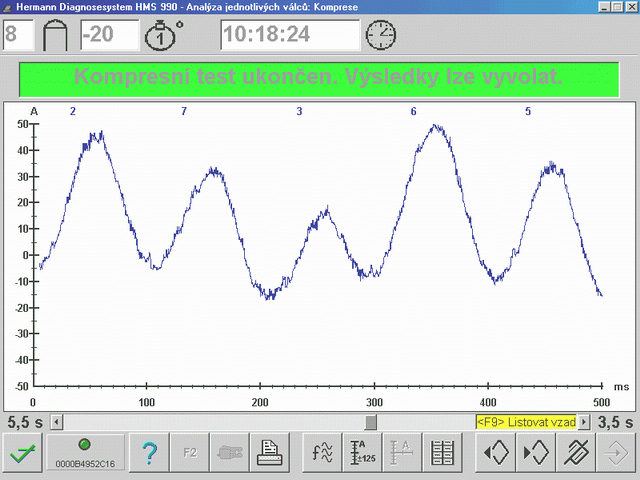Click the F2 function button
Viewport: 640px width, 480px height.
pos(189,453)
